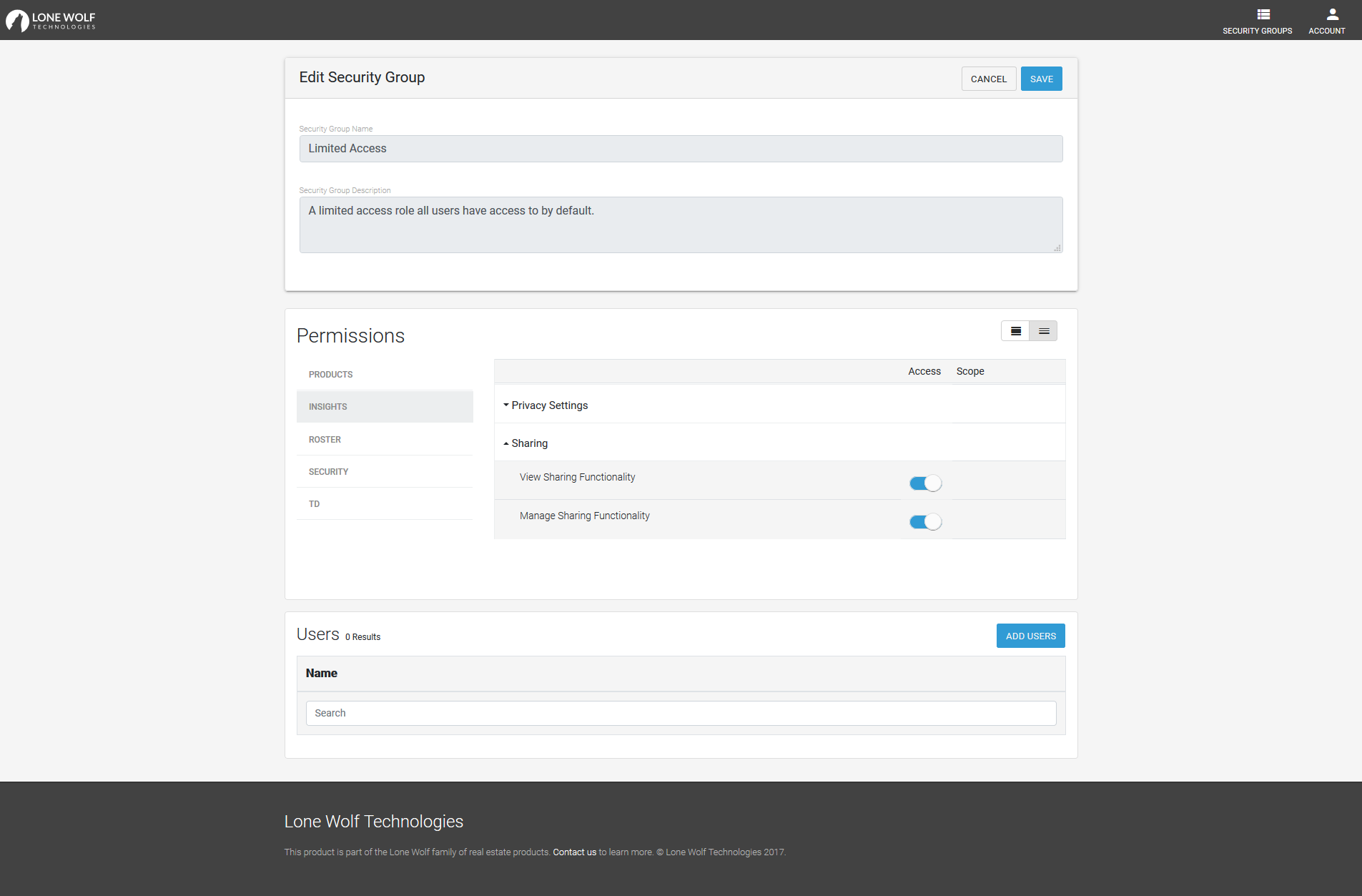Switch permissions to compact view icon
The height and width of the screenshot is (896, 1362).
coord(1015,330)
